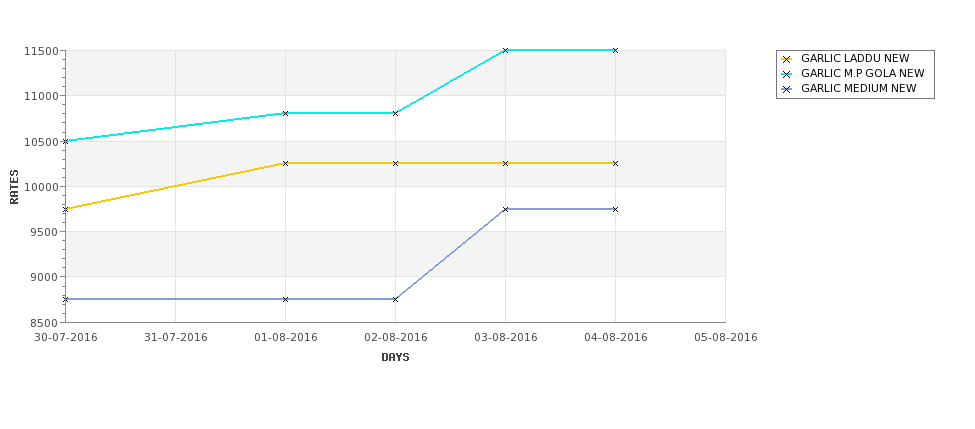975x429 pixels.
Task: Select the blue data point on 01-08-2016
Action: [x=285, y=299]
